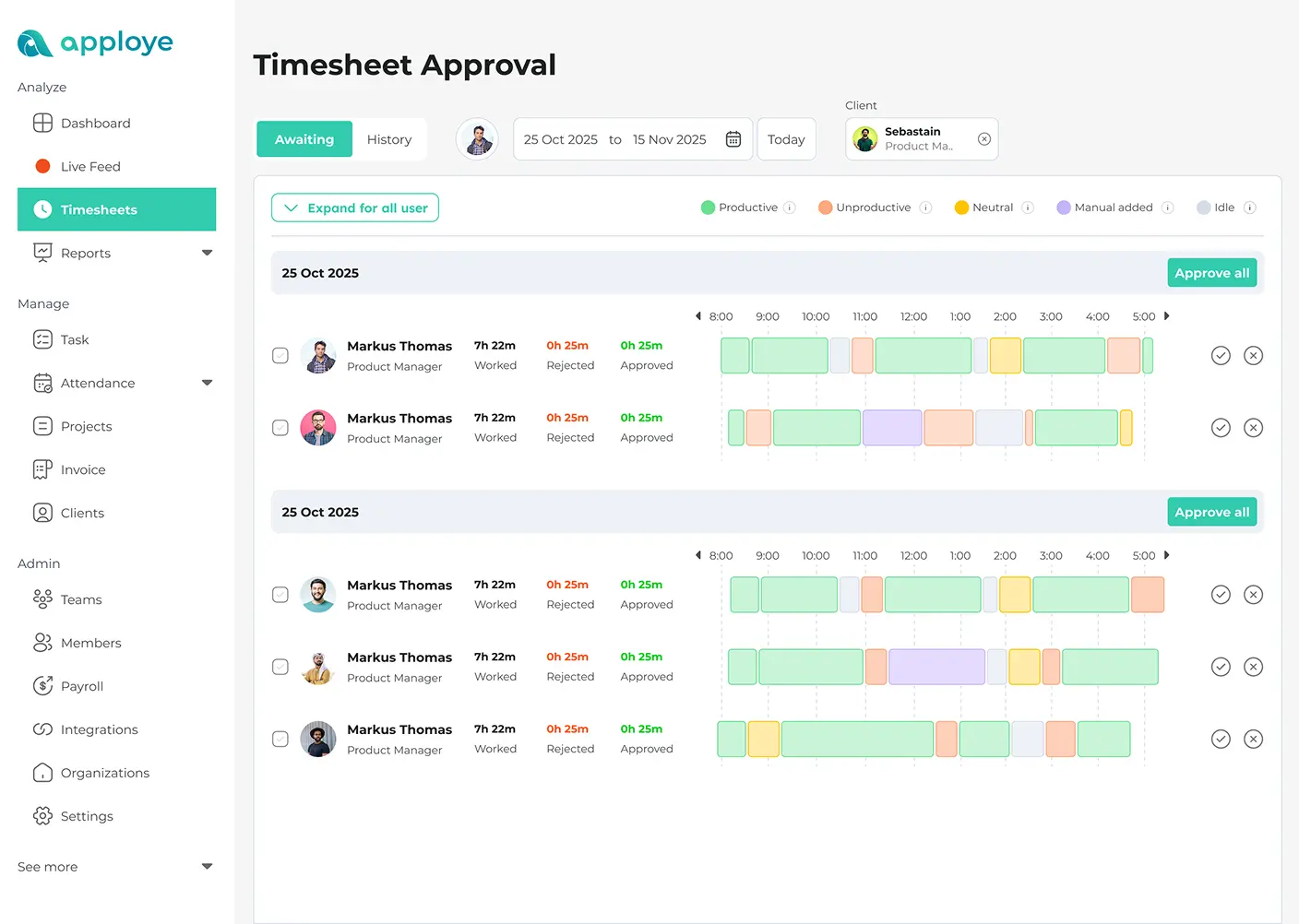Screen dimensions: 1299x924
Task: Check the first Markus Thomas row checkbox
Action: tap(280, 355)
